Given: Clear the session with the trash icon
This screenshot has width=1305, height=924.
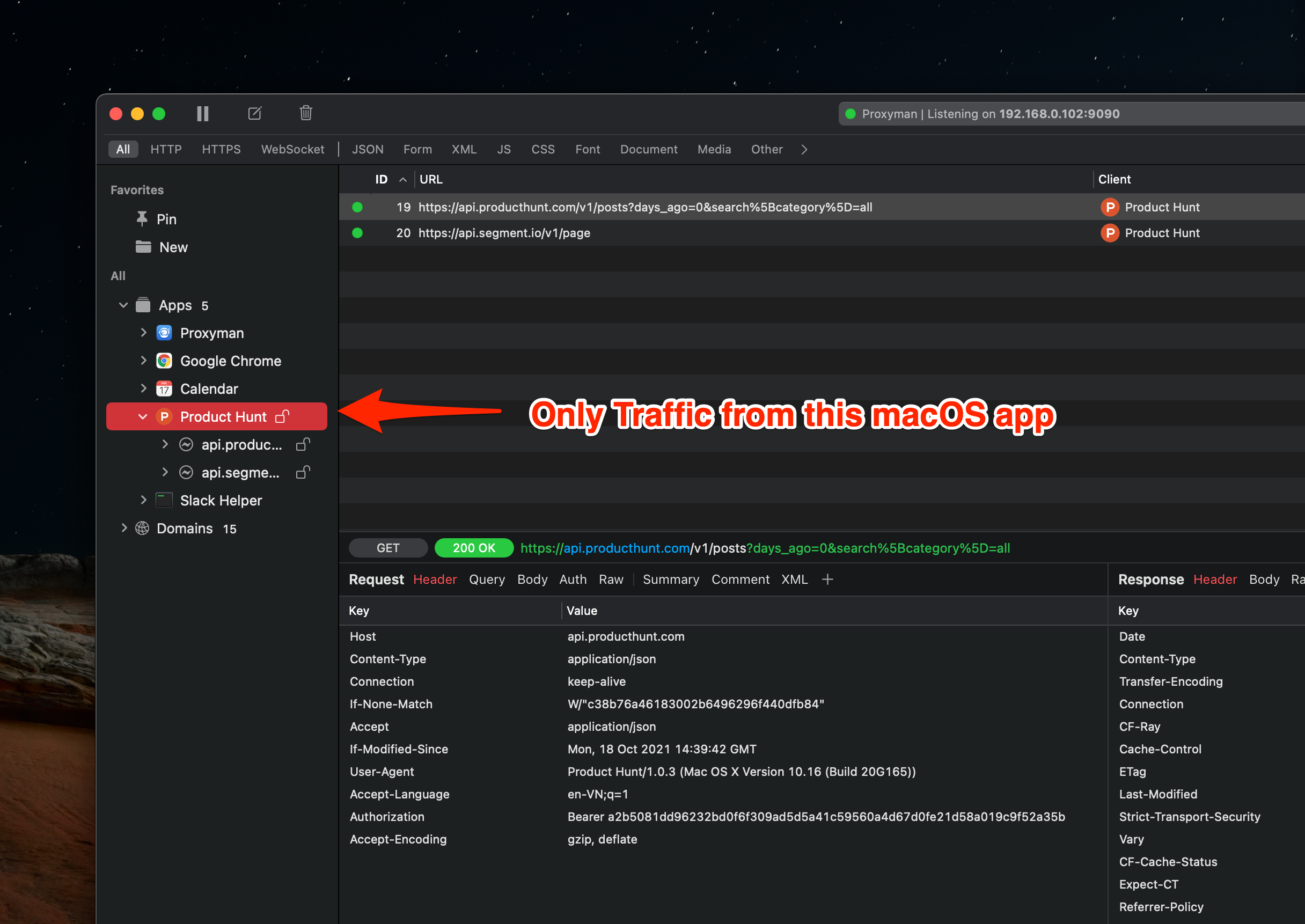Looking at the screenshot, I should (x=305, y=113).
